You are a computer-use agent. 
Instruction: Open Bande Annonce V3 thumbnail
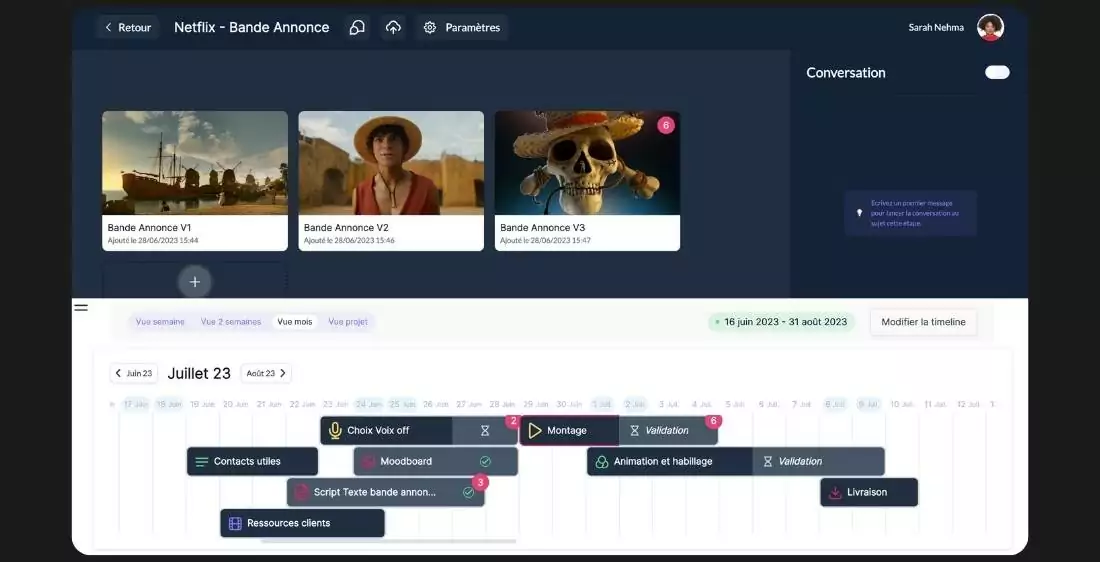[x=587, y=163]
